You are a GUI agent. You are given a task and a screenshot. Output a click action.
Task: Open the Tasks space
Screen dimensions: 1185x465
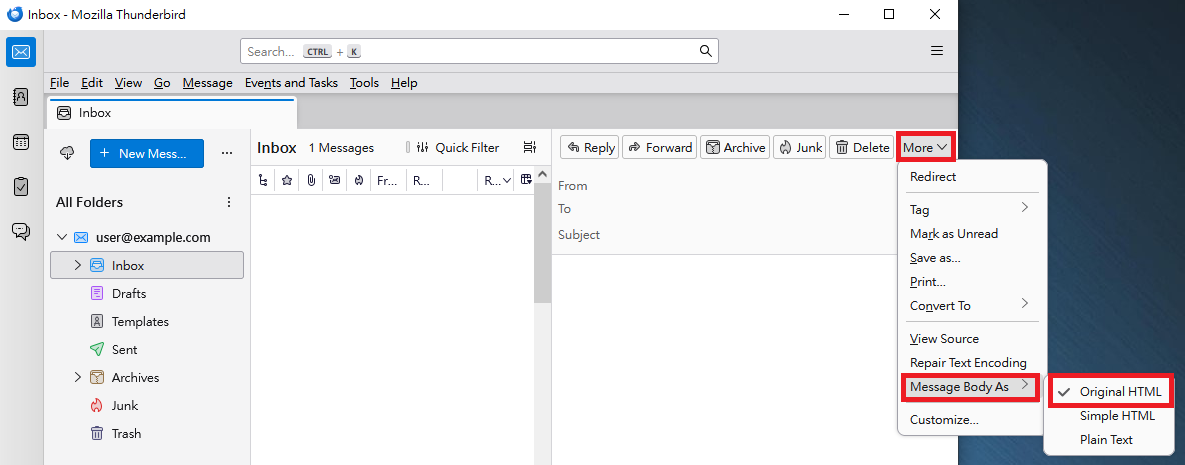tap(21, 186)
